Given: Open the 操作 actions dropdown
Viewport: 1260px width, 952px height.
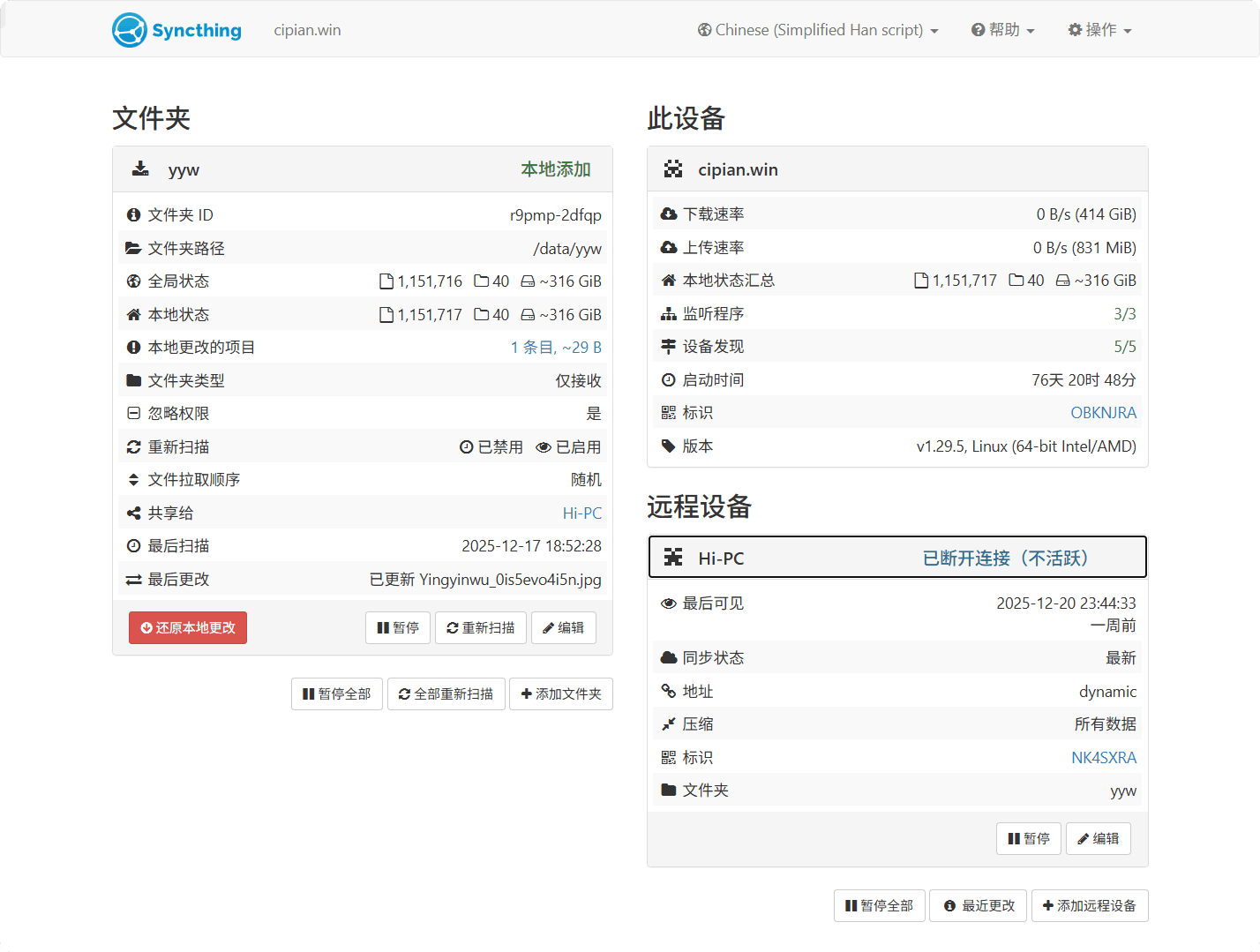Looking at the screenshot, I should coord(1099,30).
